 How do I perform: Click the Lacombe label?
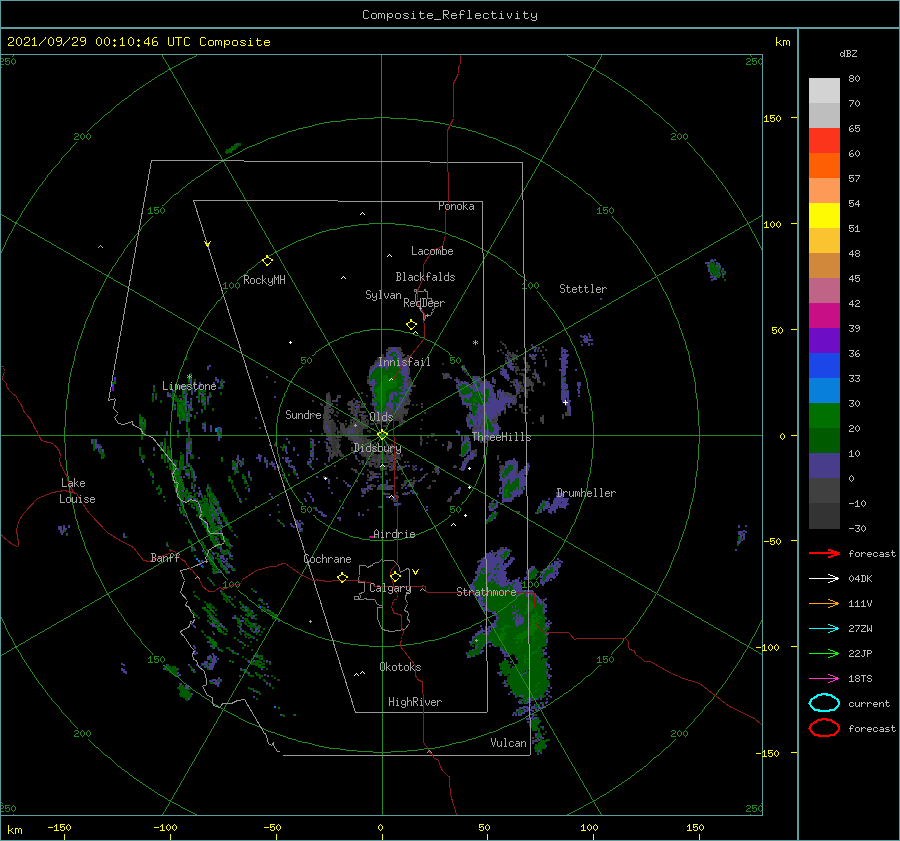click(x=432, y=251)
